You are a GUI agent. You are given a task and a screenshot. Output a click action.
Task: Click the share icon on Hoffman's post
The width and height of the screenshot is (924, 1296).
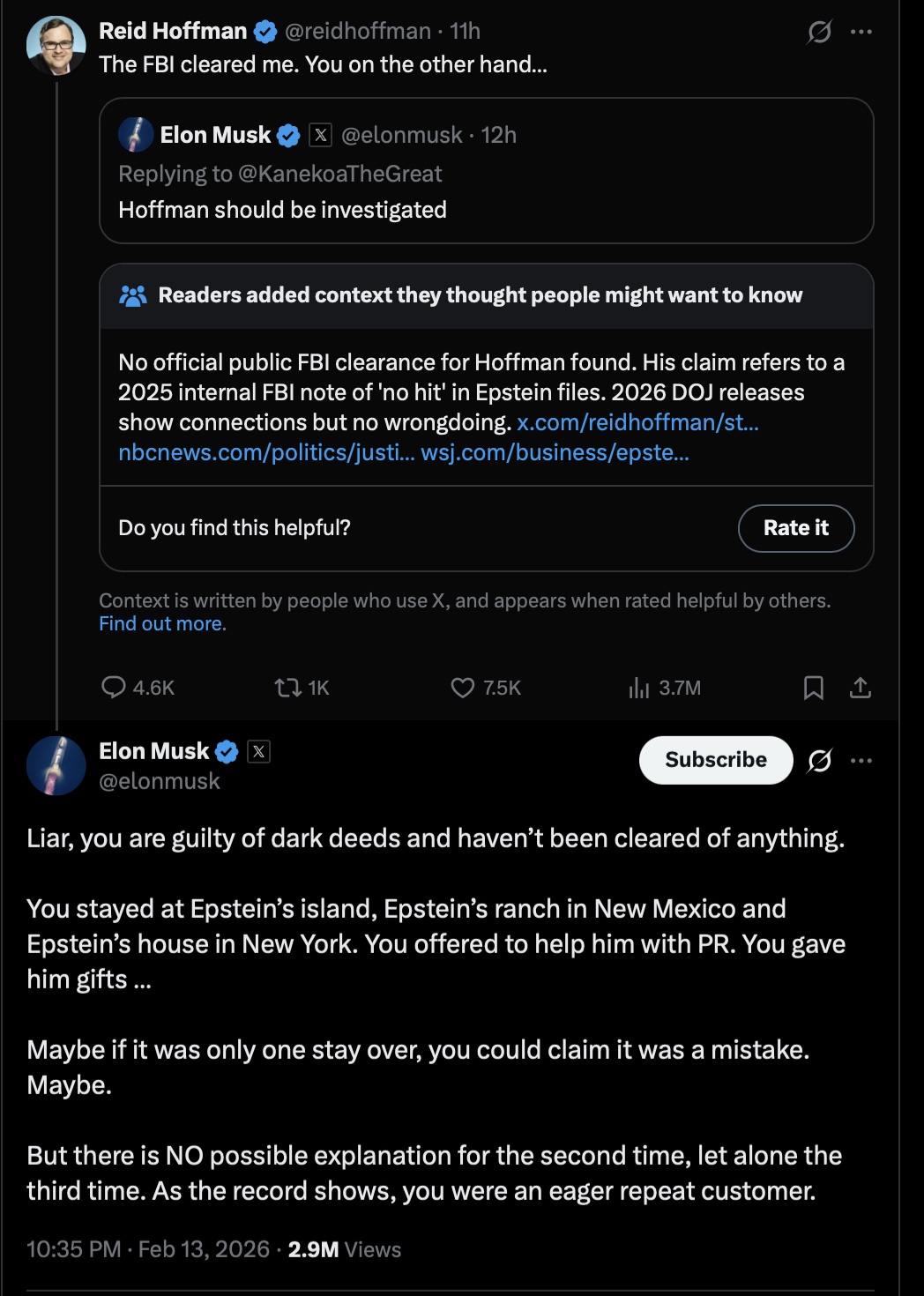861,687
